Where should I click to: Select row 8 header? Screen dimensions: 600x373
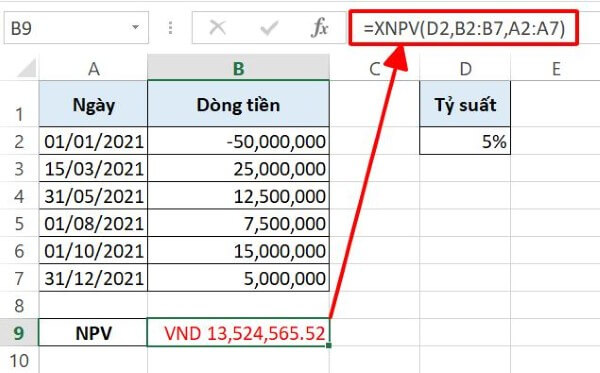(x=19, y=305)
